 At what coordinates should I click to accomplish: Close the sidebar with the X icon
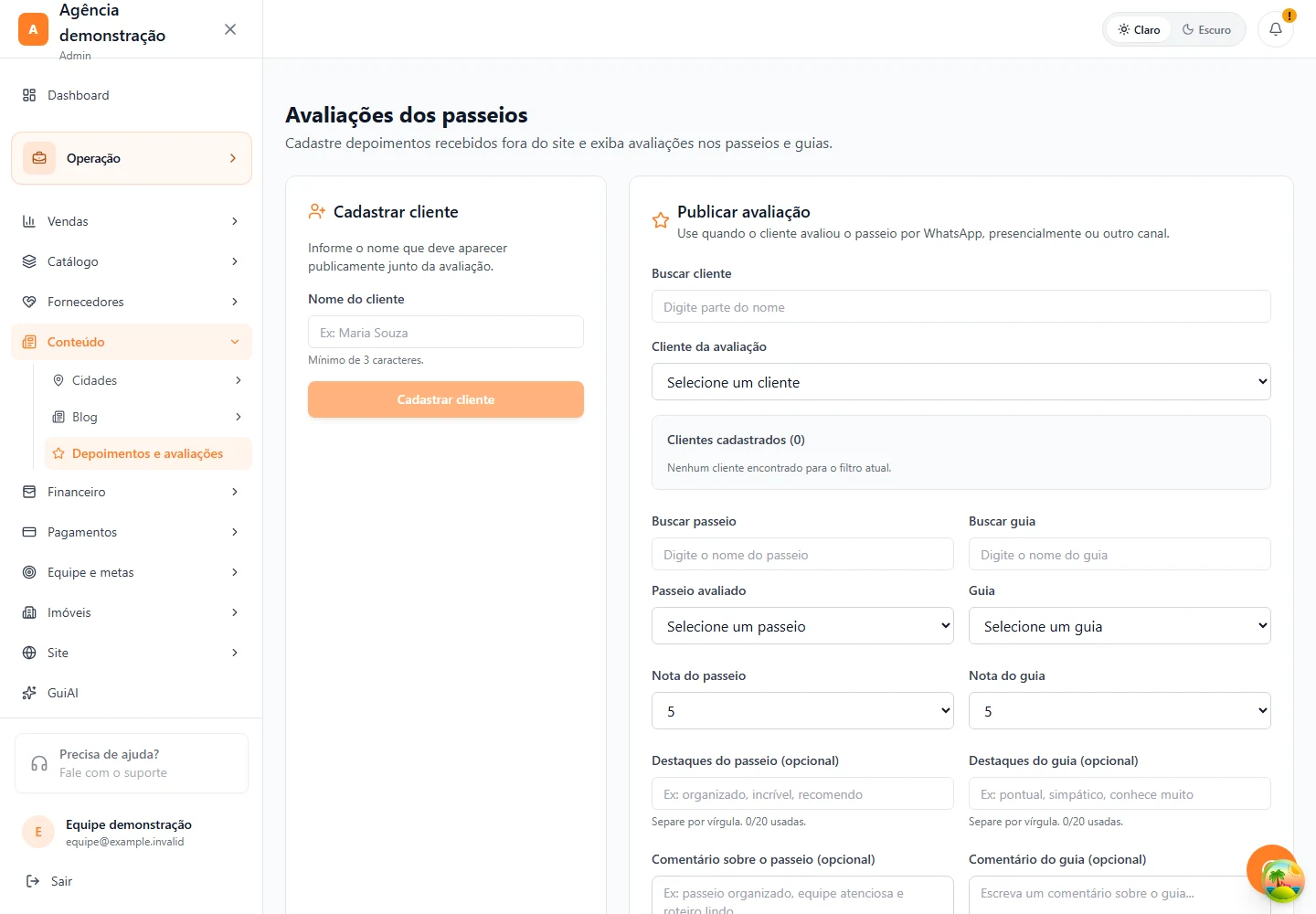coord(230,29)
